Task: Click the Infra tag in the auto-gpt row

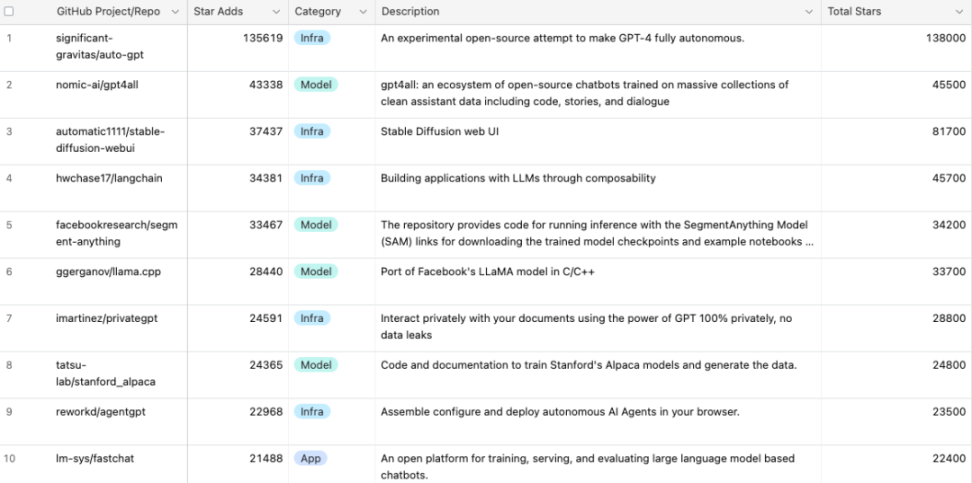Action: [x=312, y=38]
